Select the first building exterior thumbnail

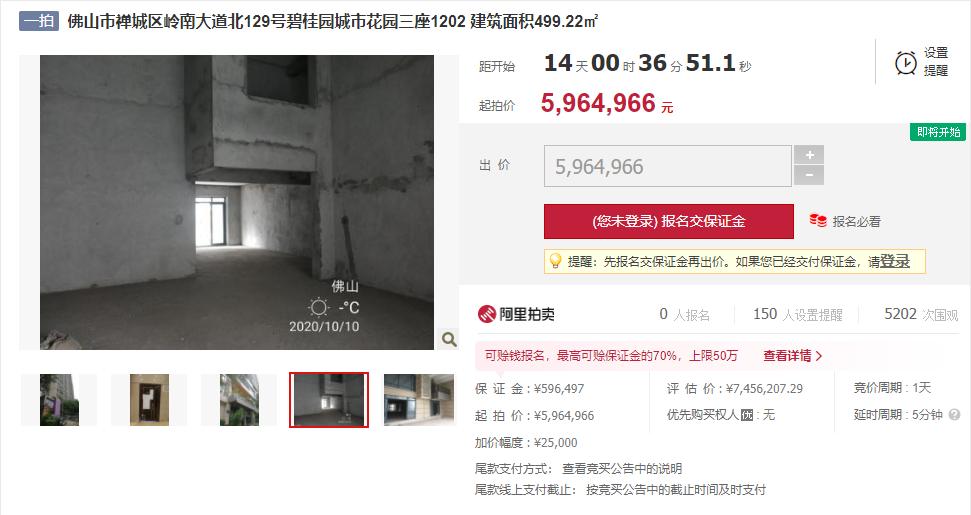[59, 400]
